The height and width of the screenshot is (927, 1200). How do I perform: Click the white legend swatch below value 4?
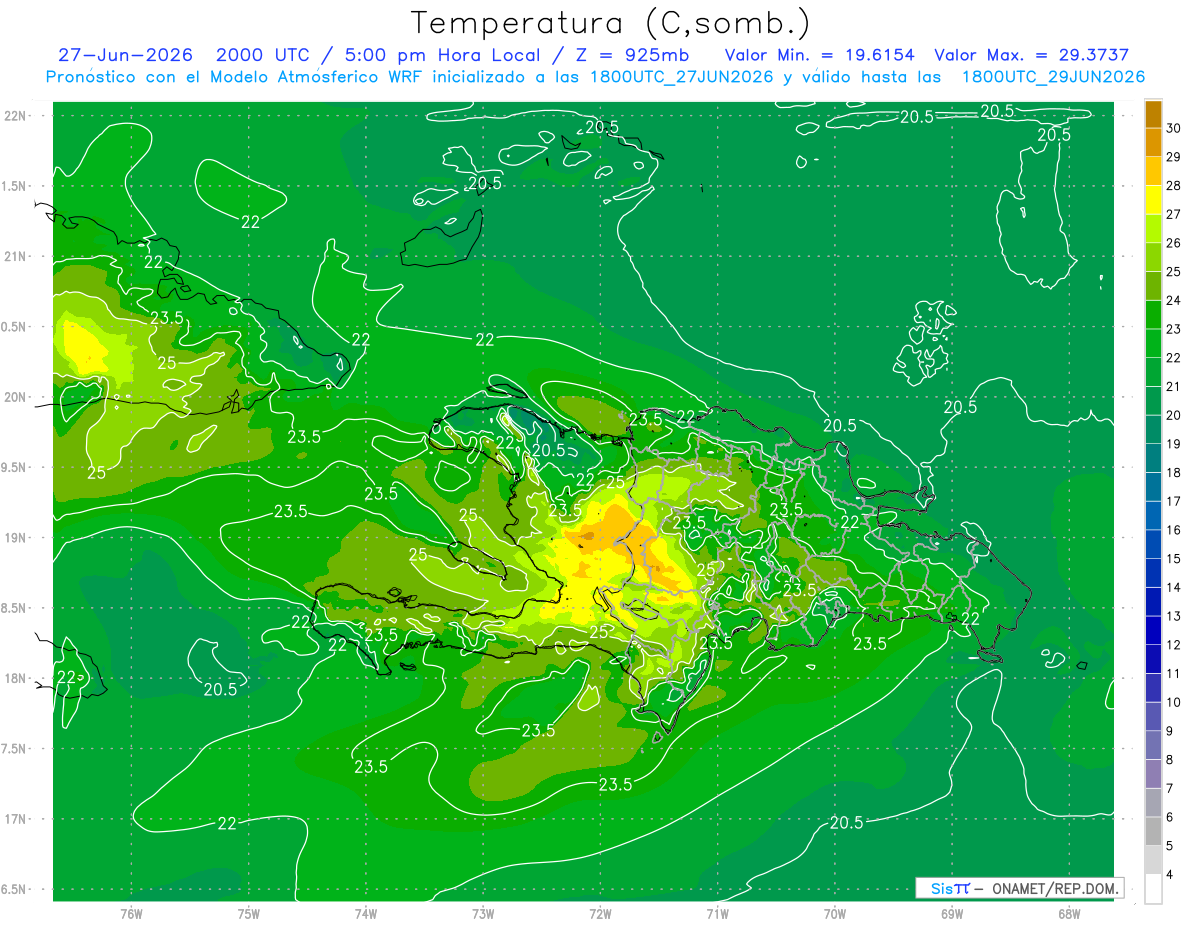pyautogui.click(x=1153, y=889)
